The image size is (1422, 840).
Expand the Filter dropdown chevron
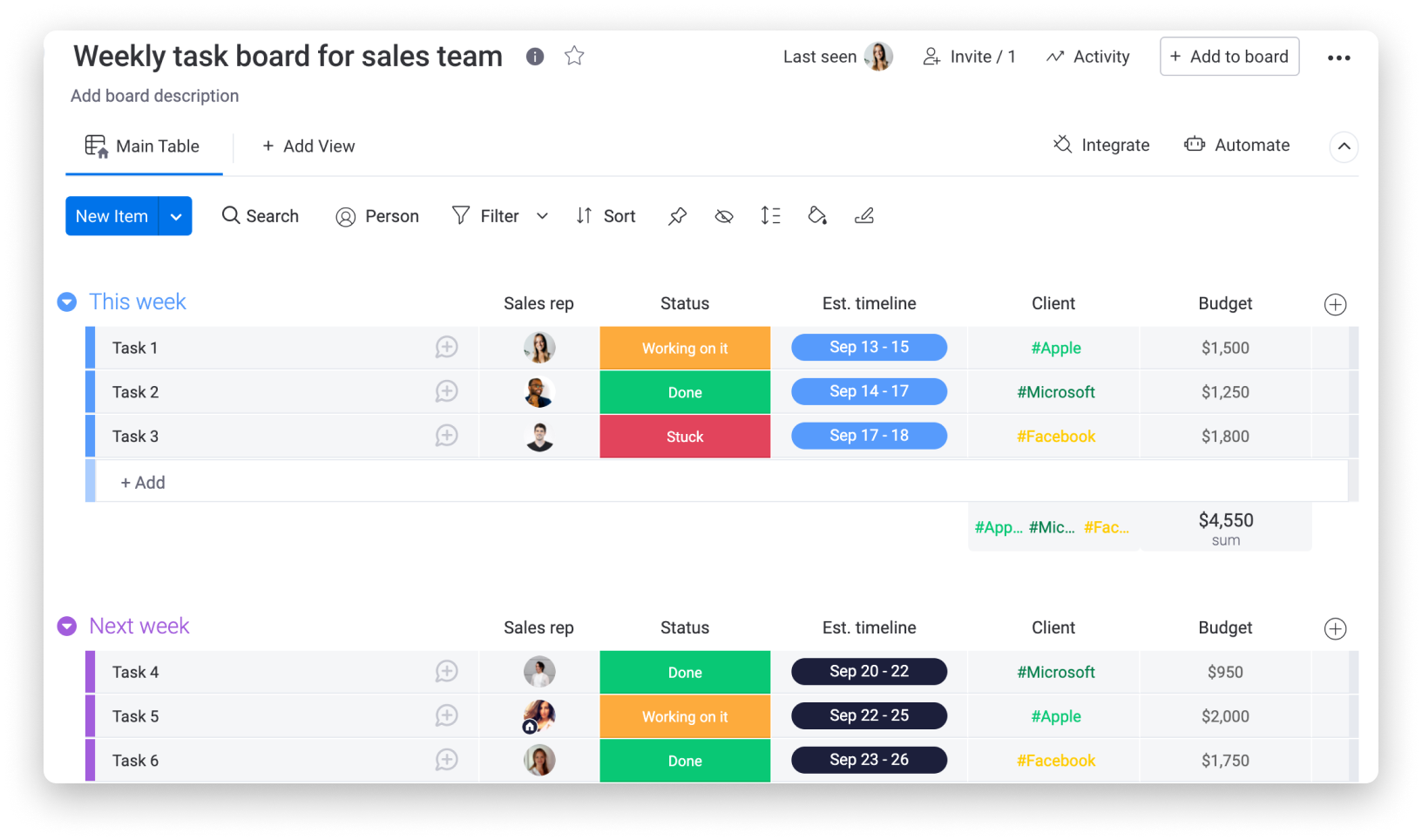(x=542, y=216)
